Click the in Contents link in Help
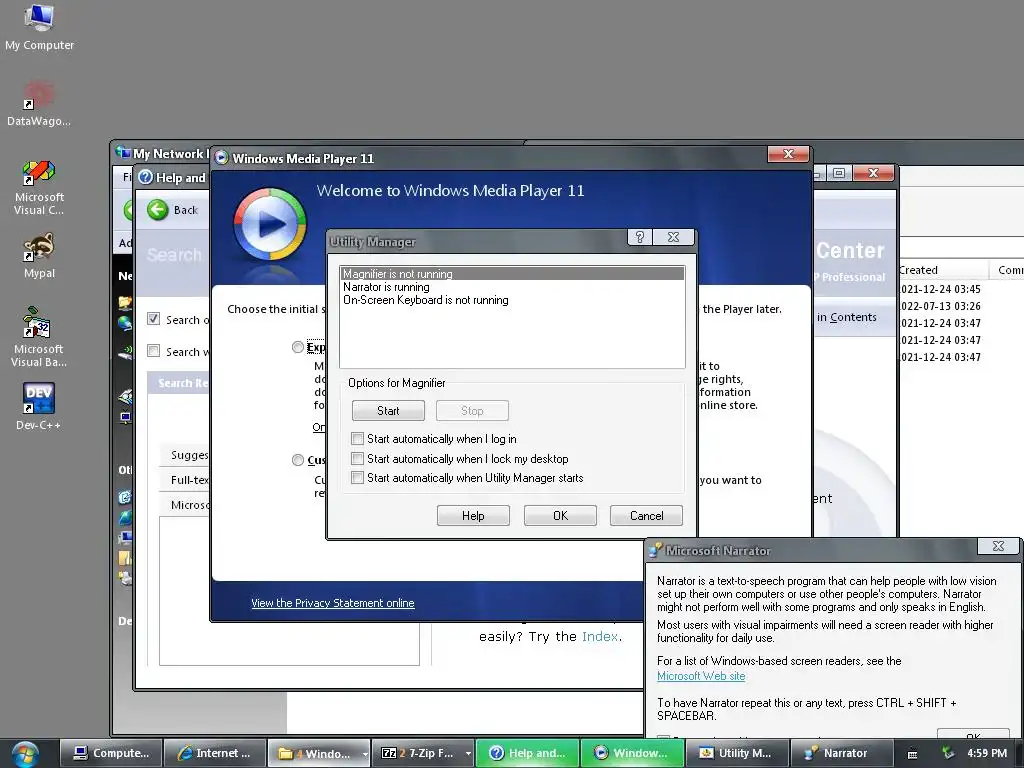The image size is (1024, 768). (x=846, y=317)
